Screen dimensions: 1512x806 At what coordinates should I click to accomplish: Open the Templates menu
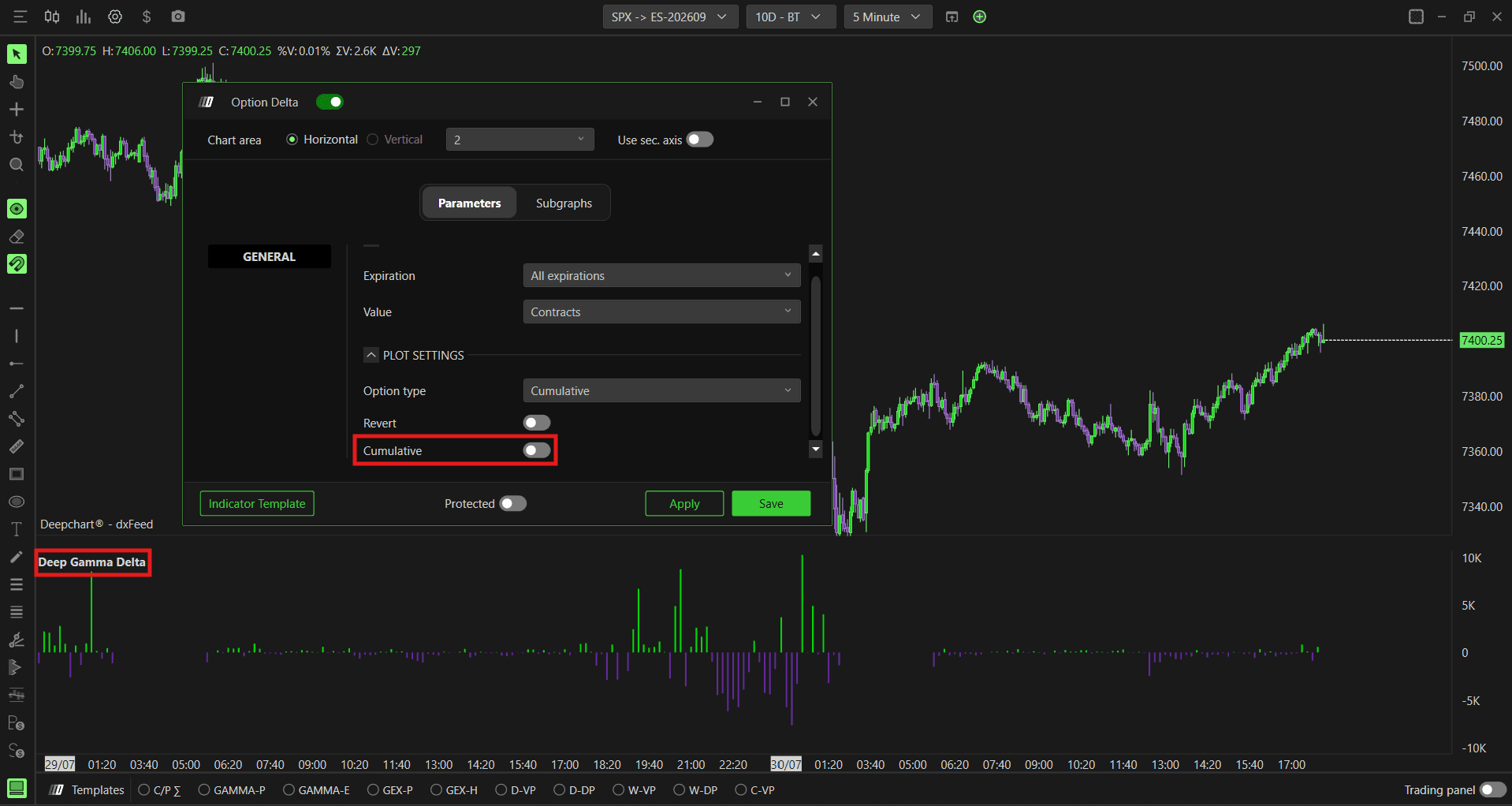88,789
